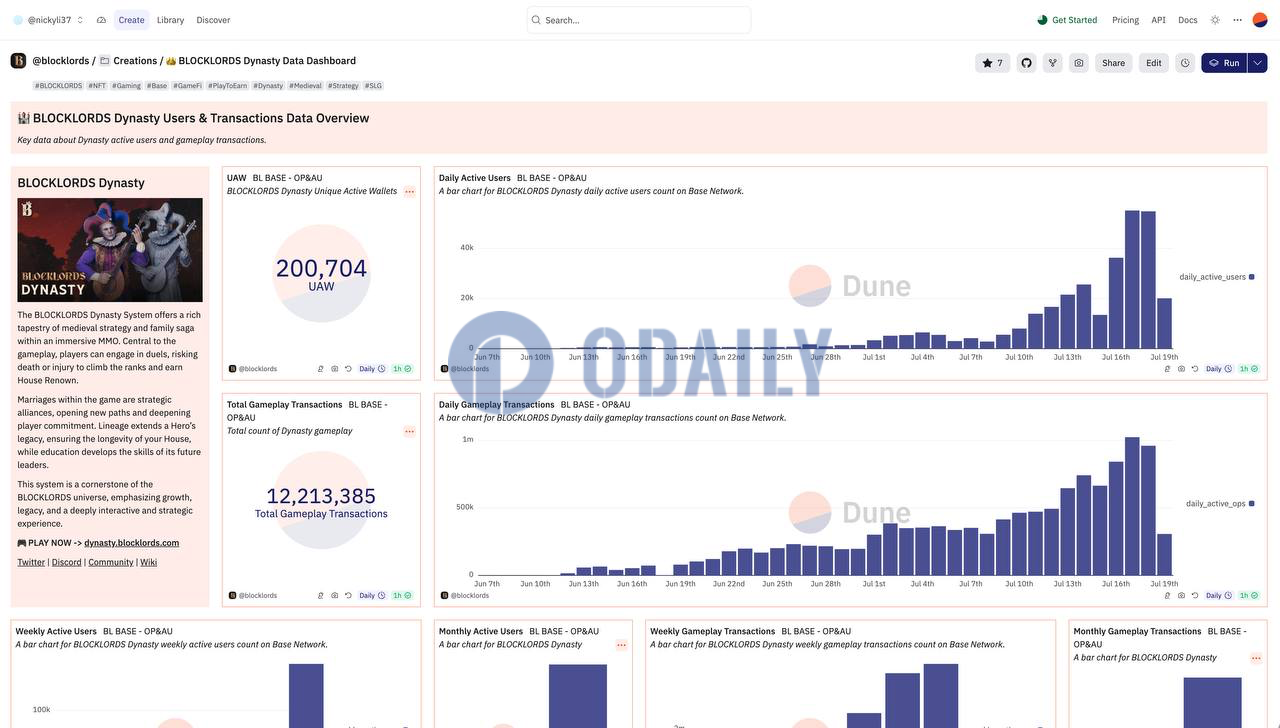Refresh the UAW widget with the reload icon
The height and width of the screenshot is (728, 1280).
pos(348,369)
